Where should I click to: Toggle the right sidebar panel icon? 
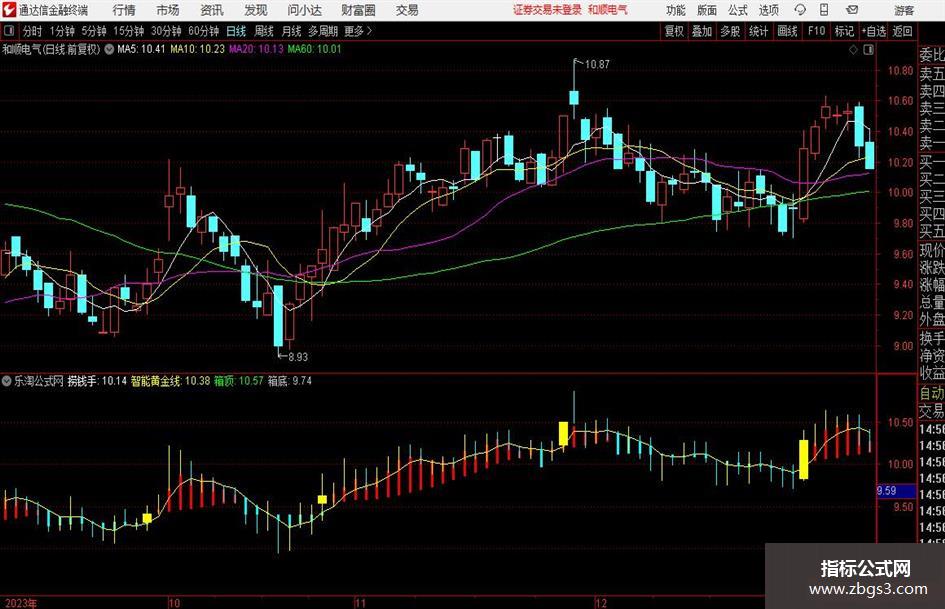click(x=868, y=49)
